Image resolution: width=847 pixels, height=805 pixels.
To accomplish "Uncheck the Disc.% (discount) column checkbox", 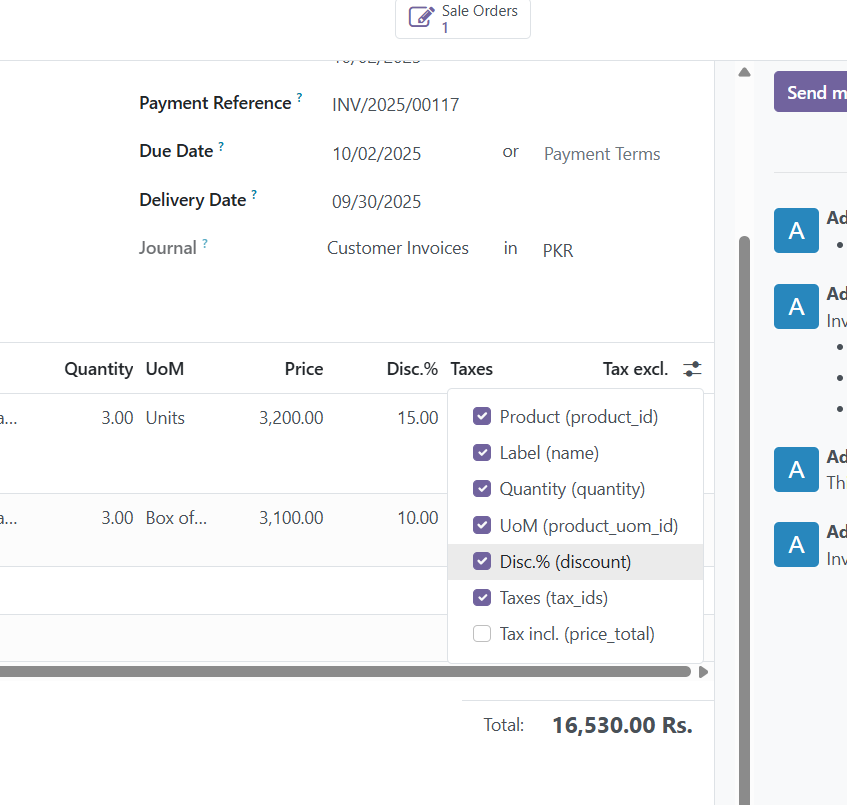I will 482,561.
